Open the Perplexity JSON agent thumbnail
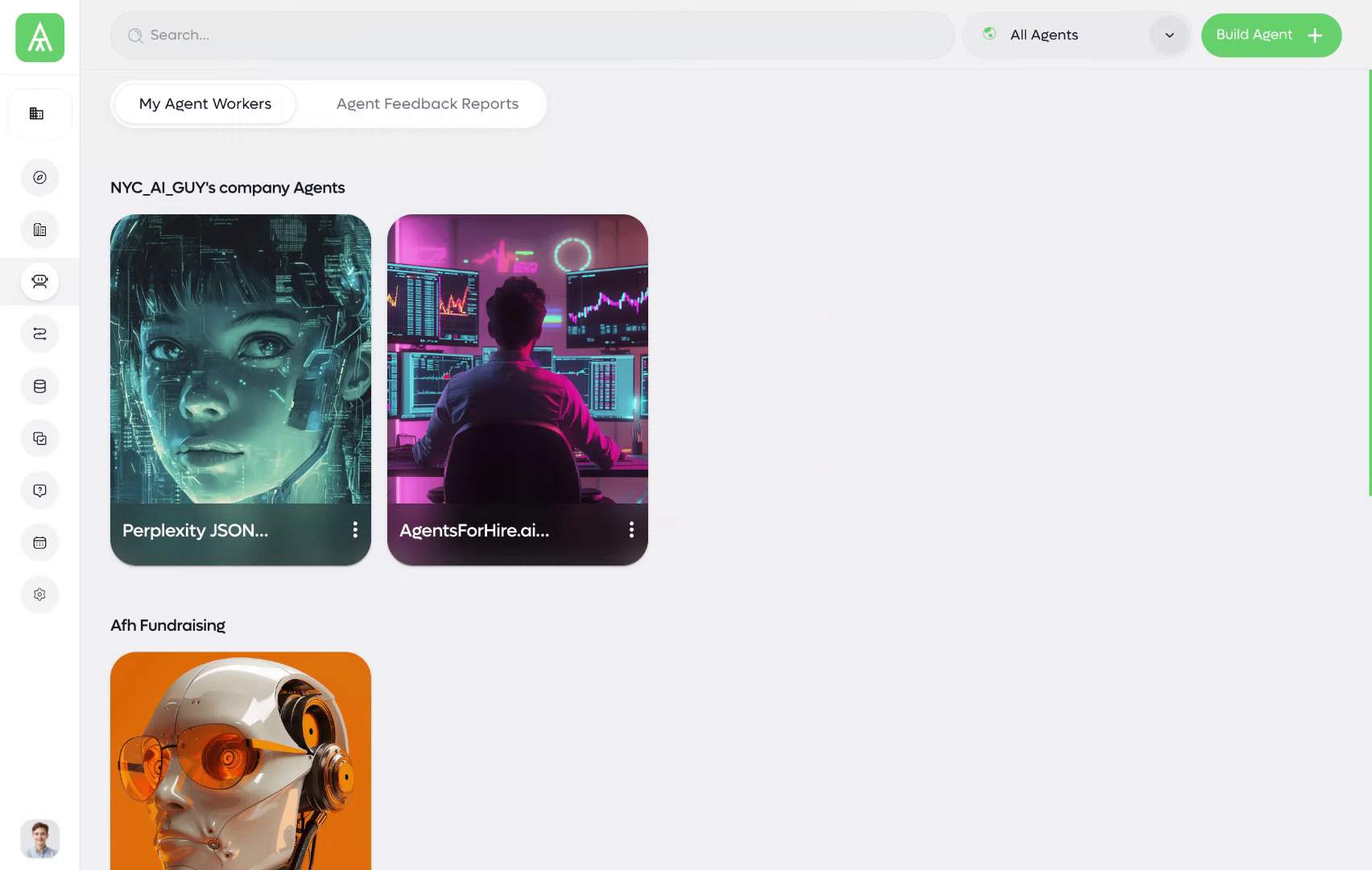Screen dimensions: 1372x870 241,359
